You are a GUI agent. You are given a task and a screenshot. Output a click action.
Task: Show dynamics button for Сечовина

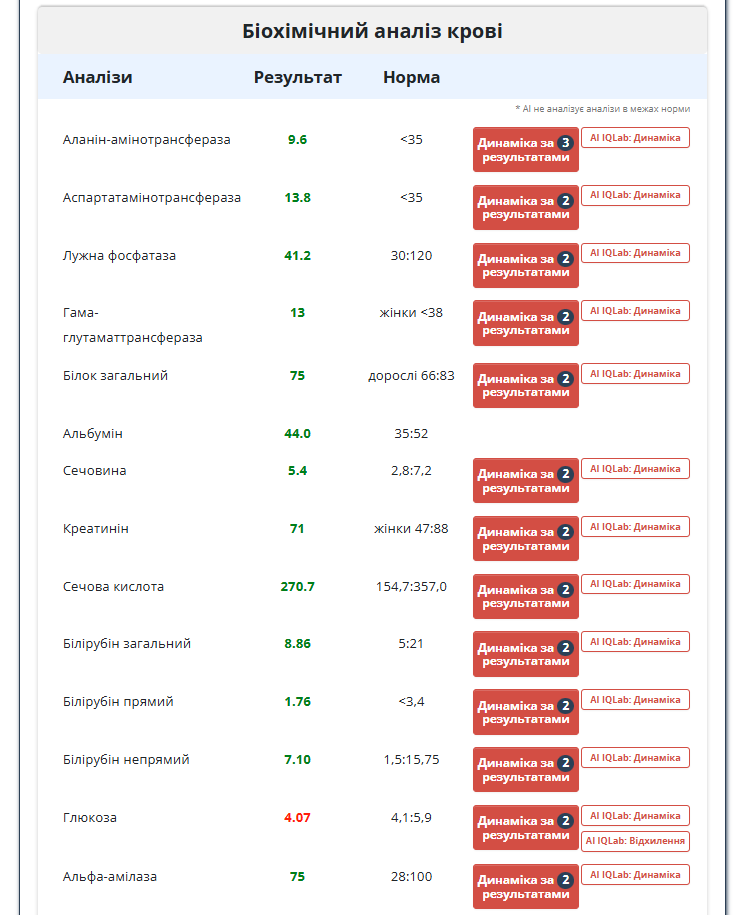[x=525, y=481]
